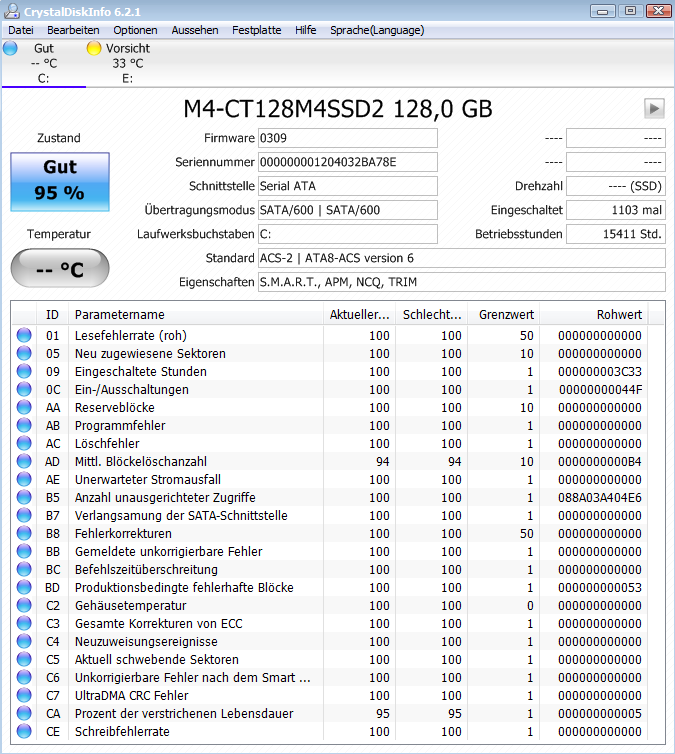
Task: Go to next disk with the arrow button
Action: [654, 109]
